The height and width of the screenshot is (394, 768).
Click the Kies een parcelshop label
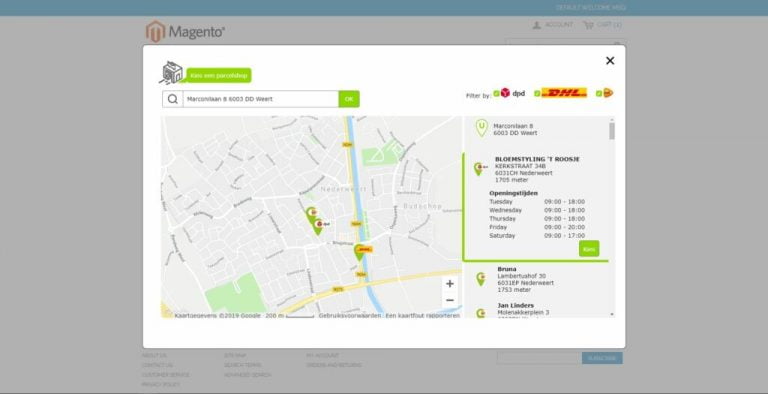pos(219,75)
